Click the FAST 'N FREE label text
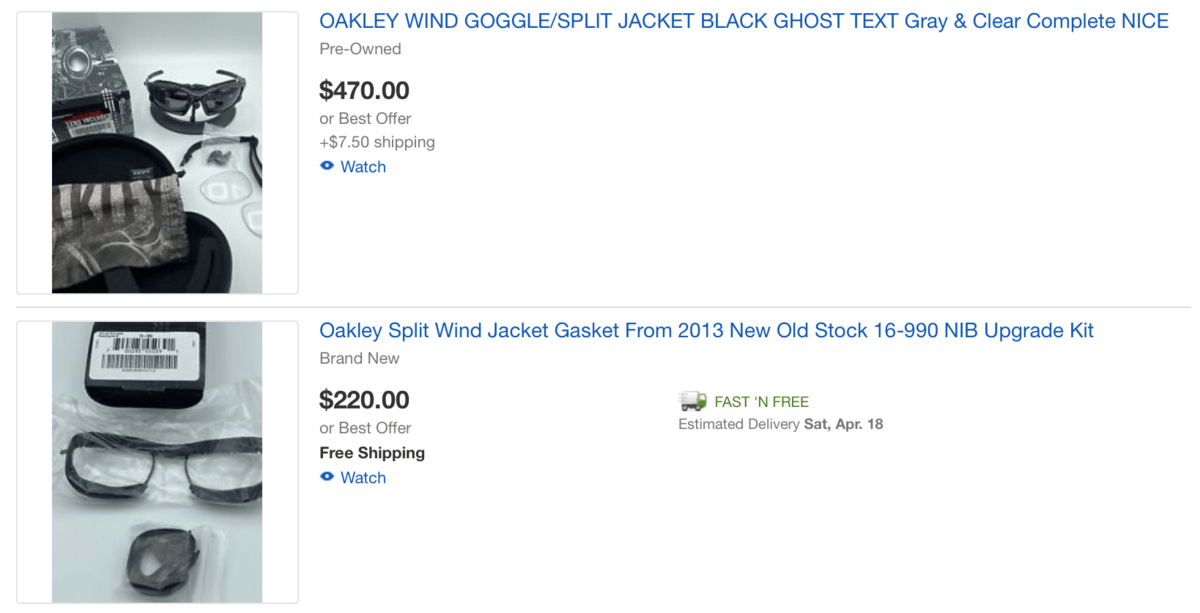This screenshot has width=1200, height=613. point(761,402)
